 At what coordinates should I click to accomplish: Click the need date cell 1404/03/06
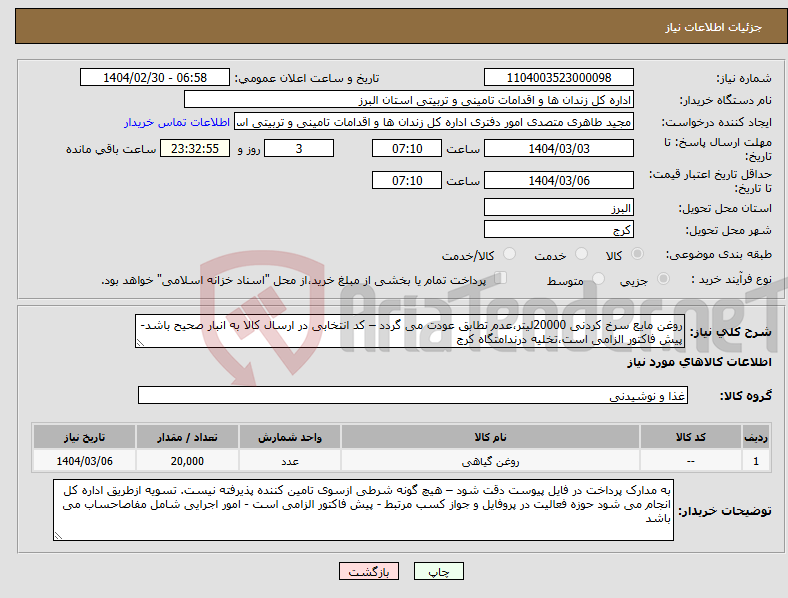84,461
